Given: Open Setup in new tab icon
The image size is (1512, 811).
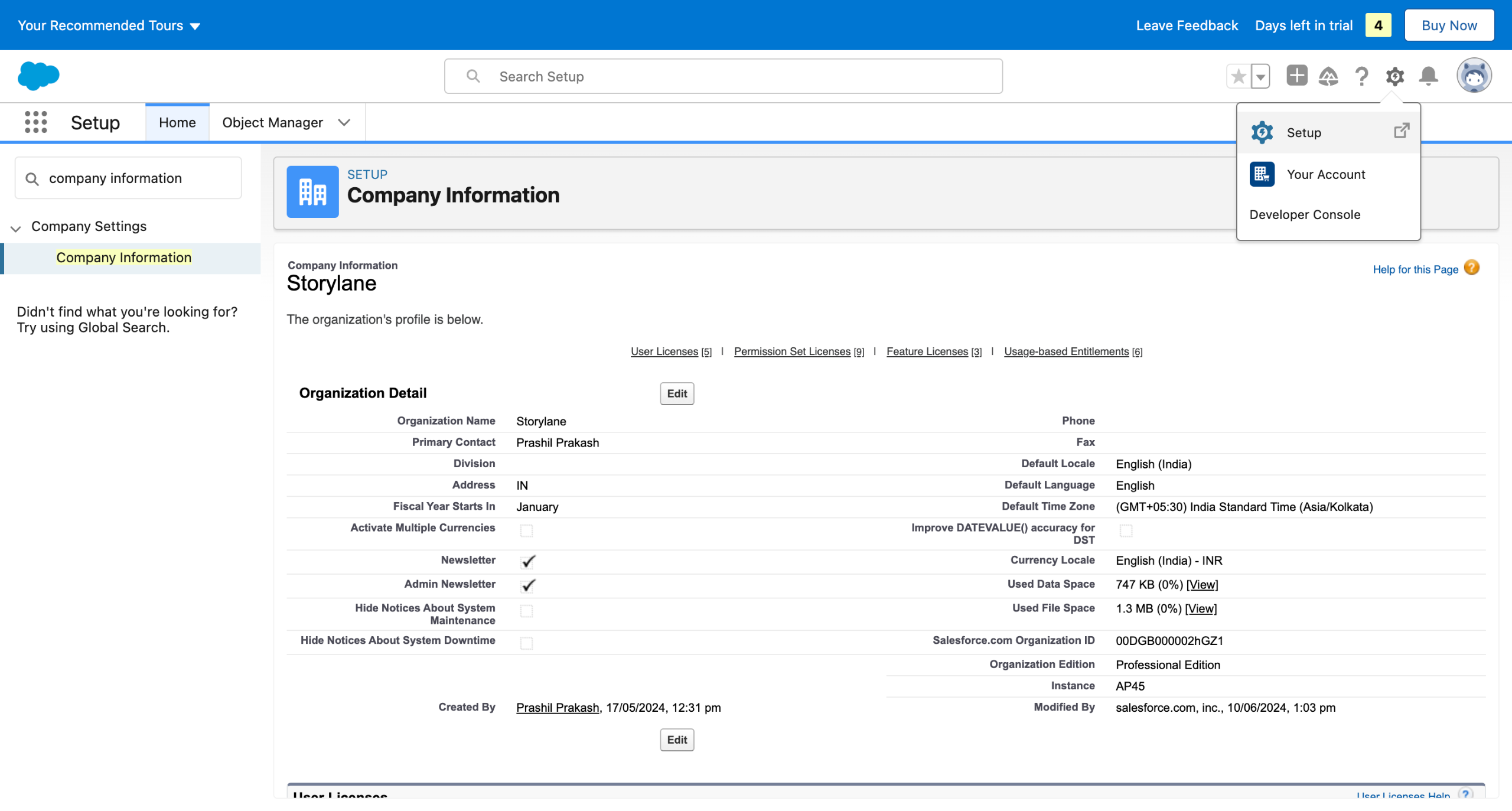Looking at the screenshot, I should [1402, 131].
